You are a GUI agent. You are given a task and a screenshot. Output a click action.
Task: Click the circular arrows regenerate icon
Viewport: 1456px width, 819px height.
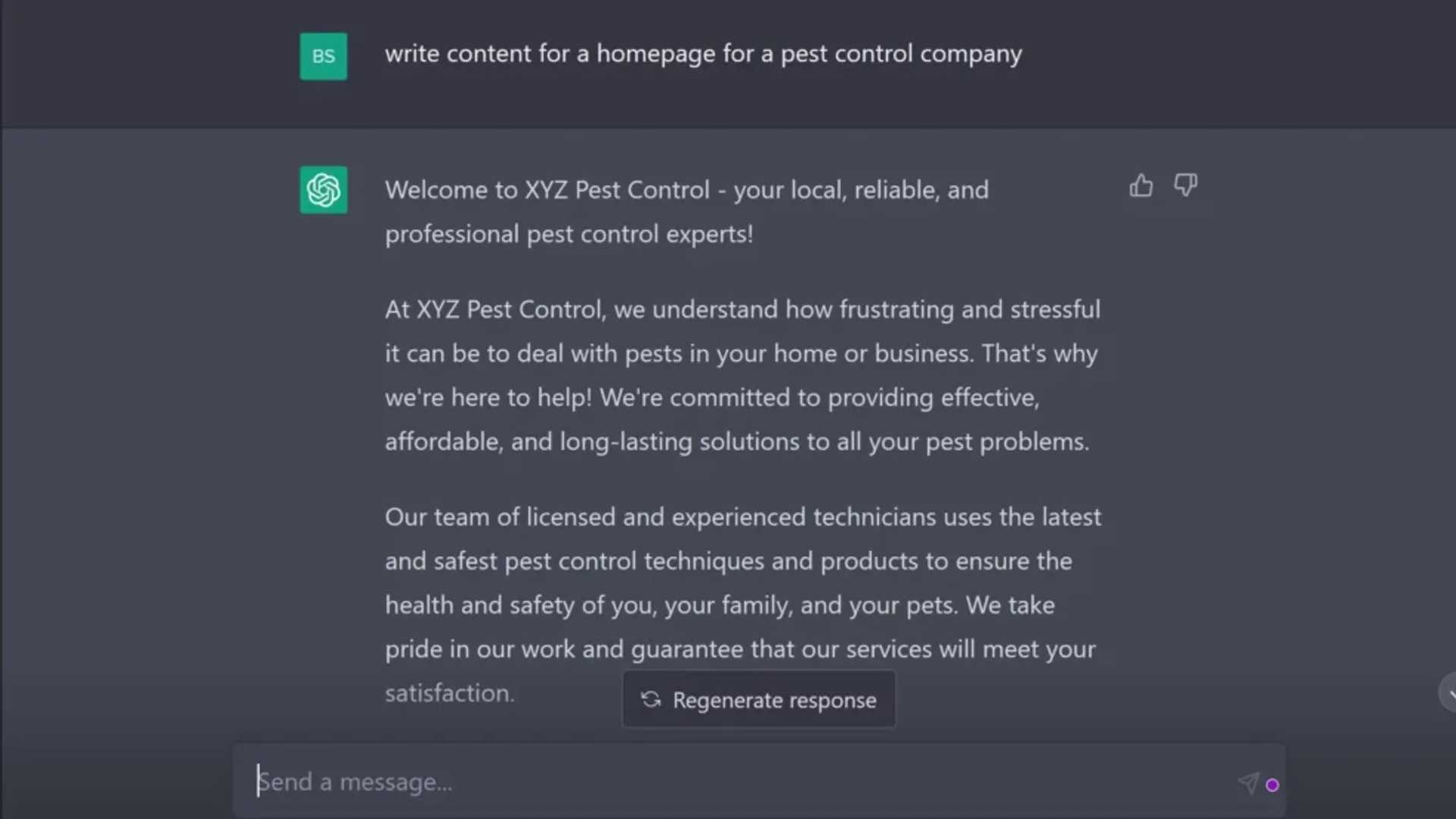pyautogui.click(x=651, y=699)
